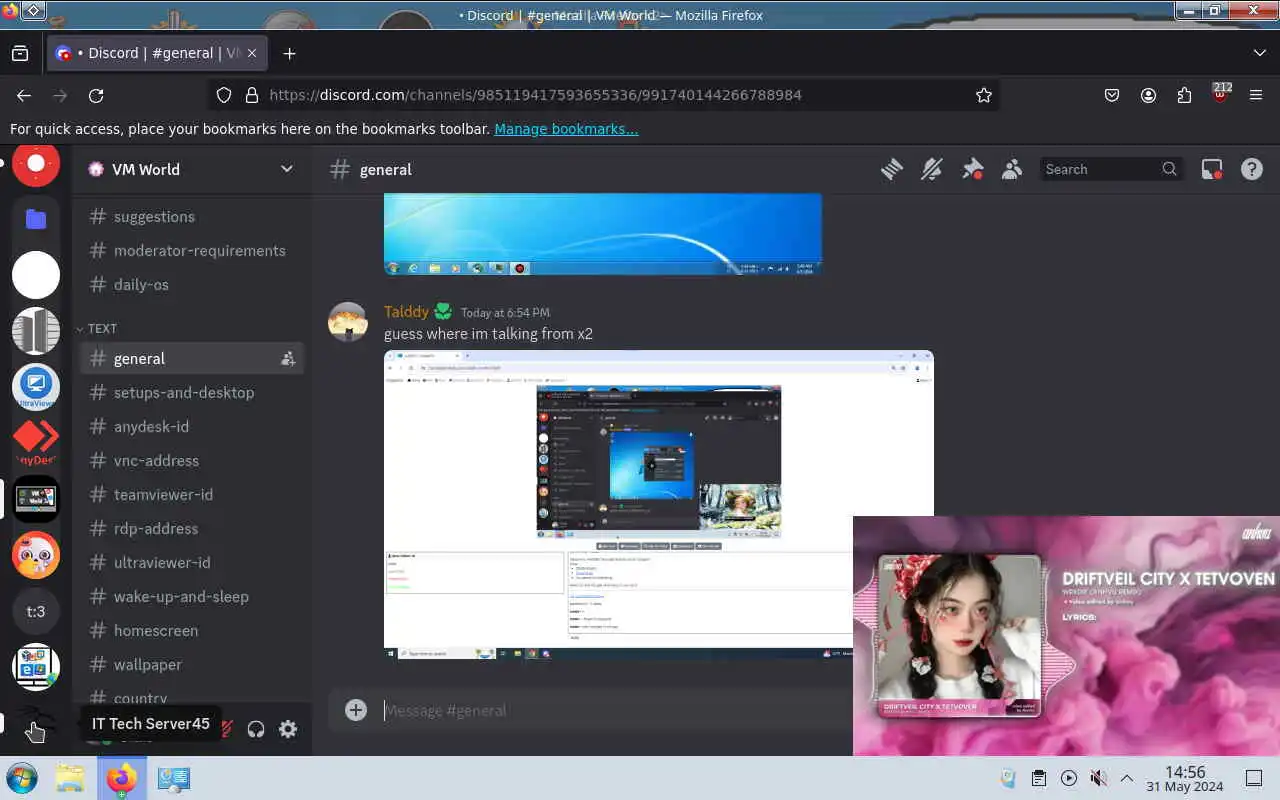This screenshot has width=1280, height=800.
Task: Click Talddy's avatar picture
Action: click(x=348, y=322)
